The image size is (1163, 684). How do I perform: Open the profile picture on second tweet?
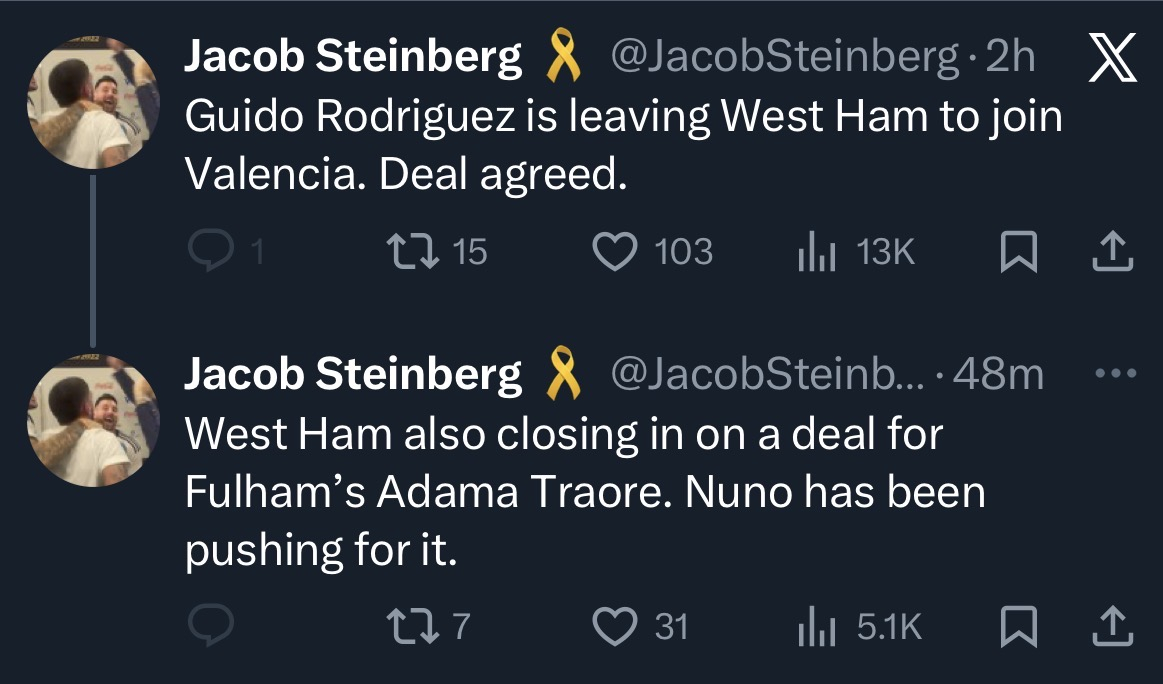pos(92,420)
